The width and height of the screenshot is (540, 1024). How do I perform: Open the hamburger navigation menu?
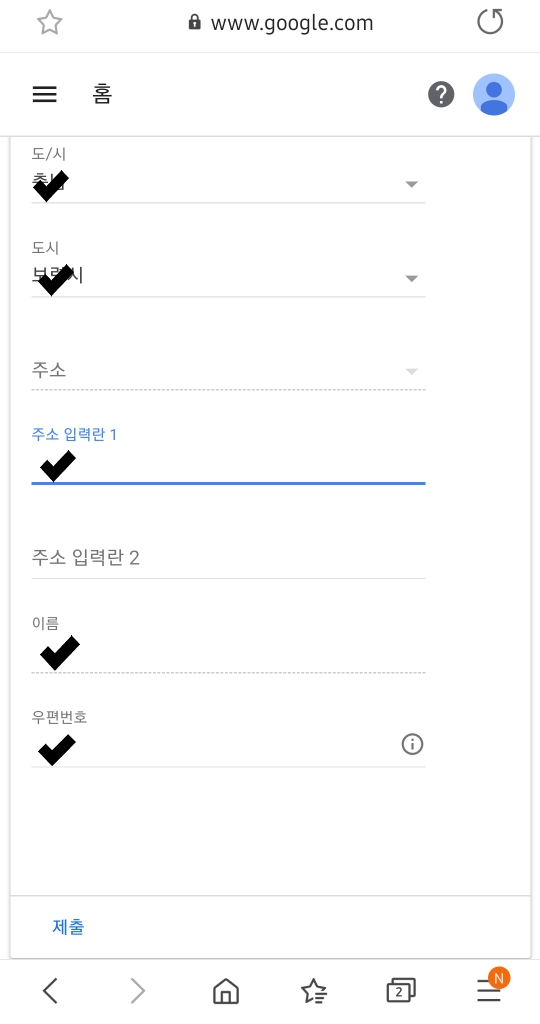click(44, 95)
